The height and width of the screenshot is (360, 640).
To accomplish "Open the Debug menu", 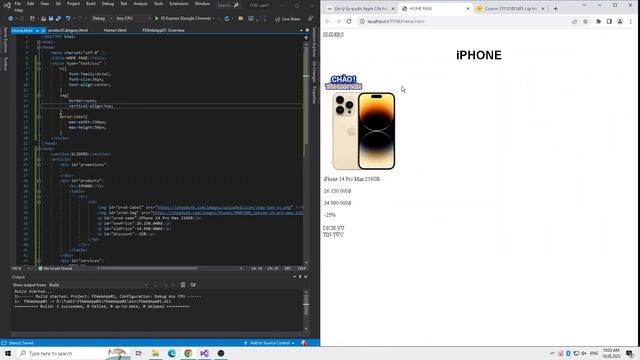I will pos(108,4).
